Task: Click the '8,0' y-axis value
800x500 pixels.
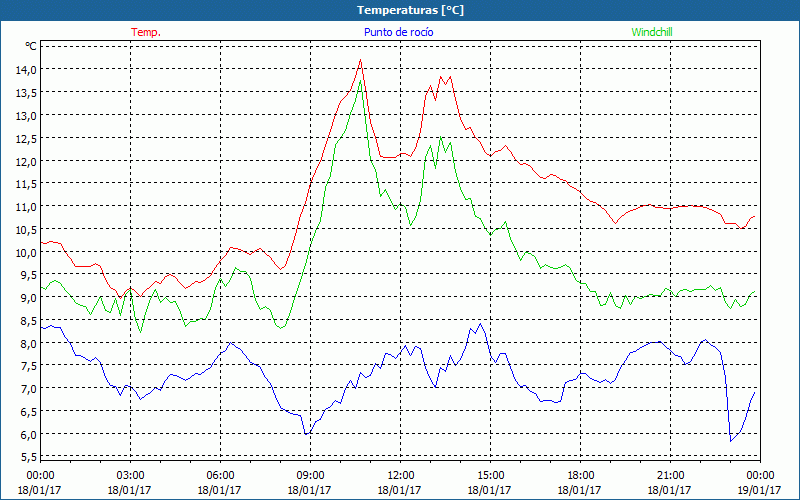Action: click(x=29, y=344)
